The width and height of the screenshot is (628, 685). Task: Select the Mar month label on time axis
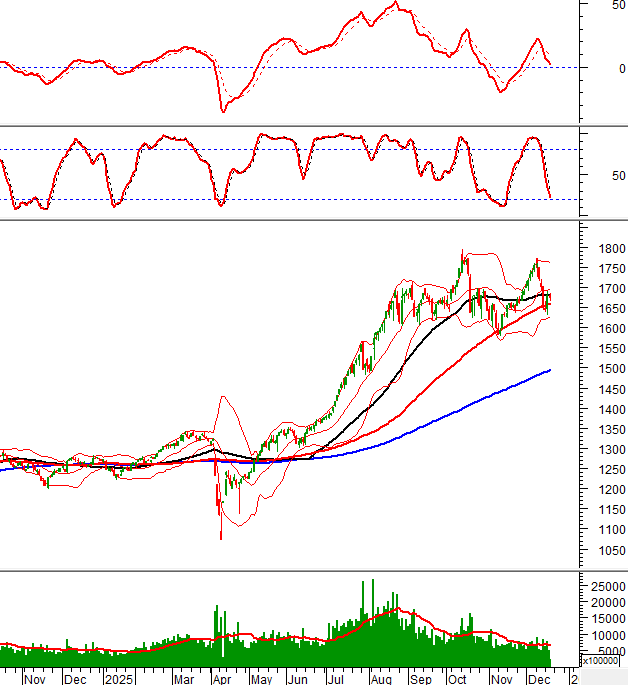184,678
